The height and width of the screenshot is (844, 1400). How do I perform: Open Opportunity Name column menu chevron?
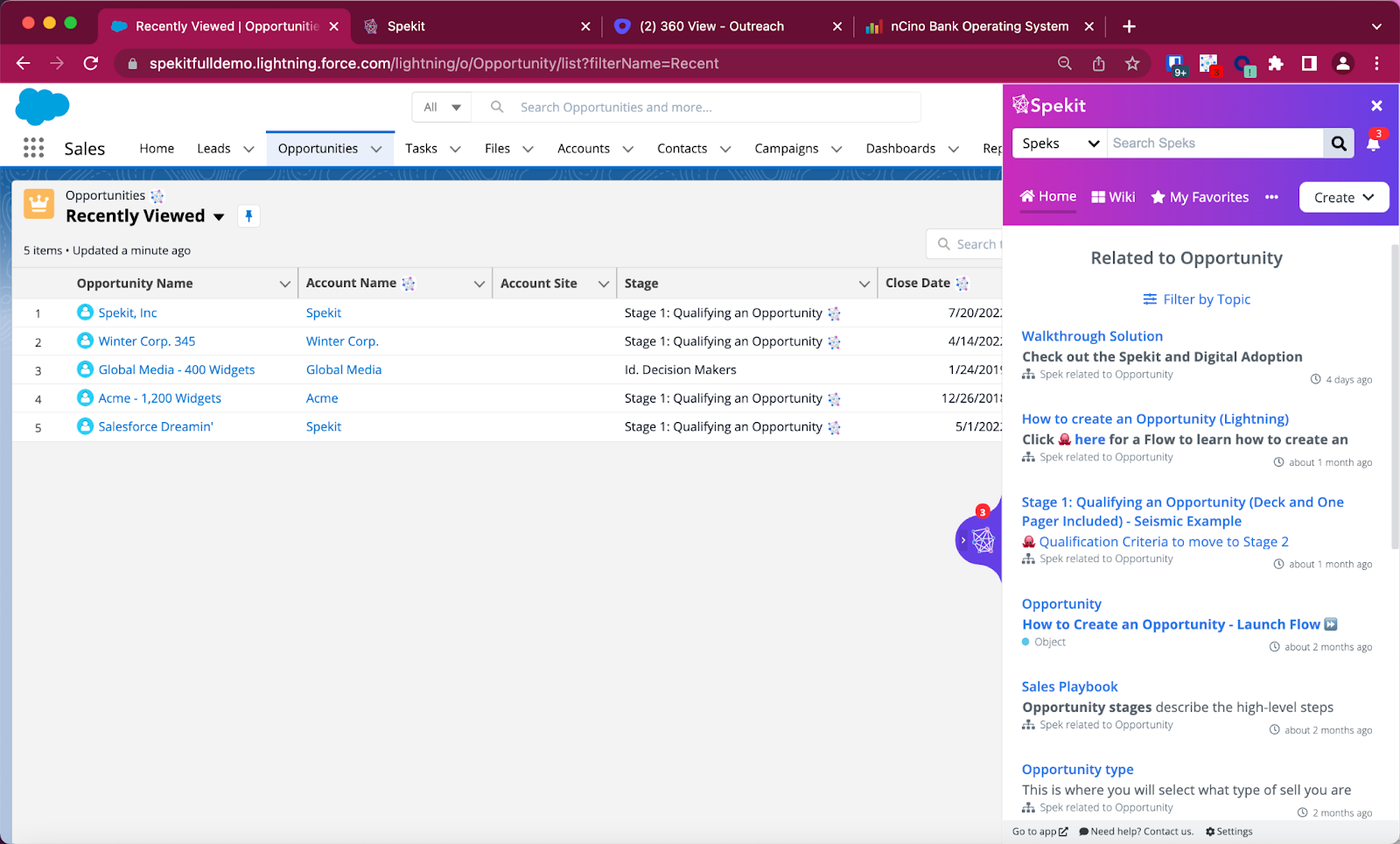pyautogui.click(x=284, y=284)
